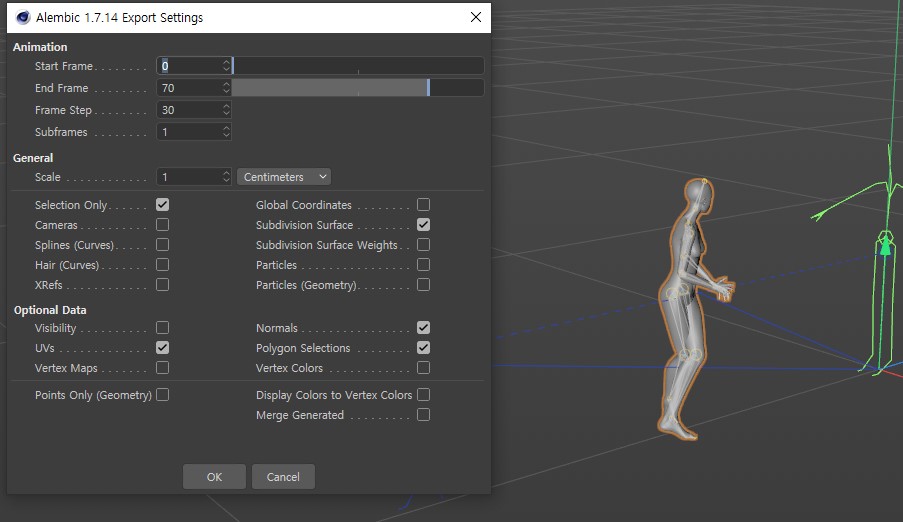Enable the Global Coordinates checkbox

423,205
